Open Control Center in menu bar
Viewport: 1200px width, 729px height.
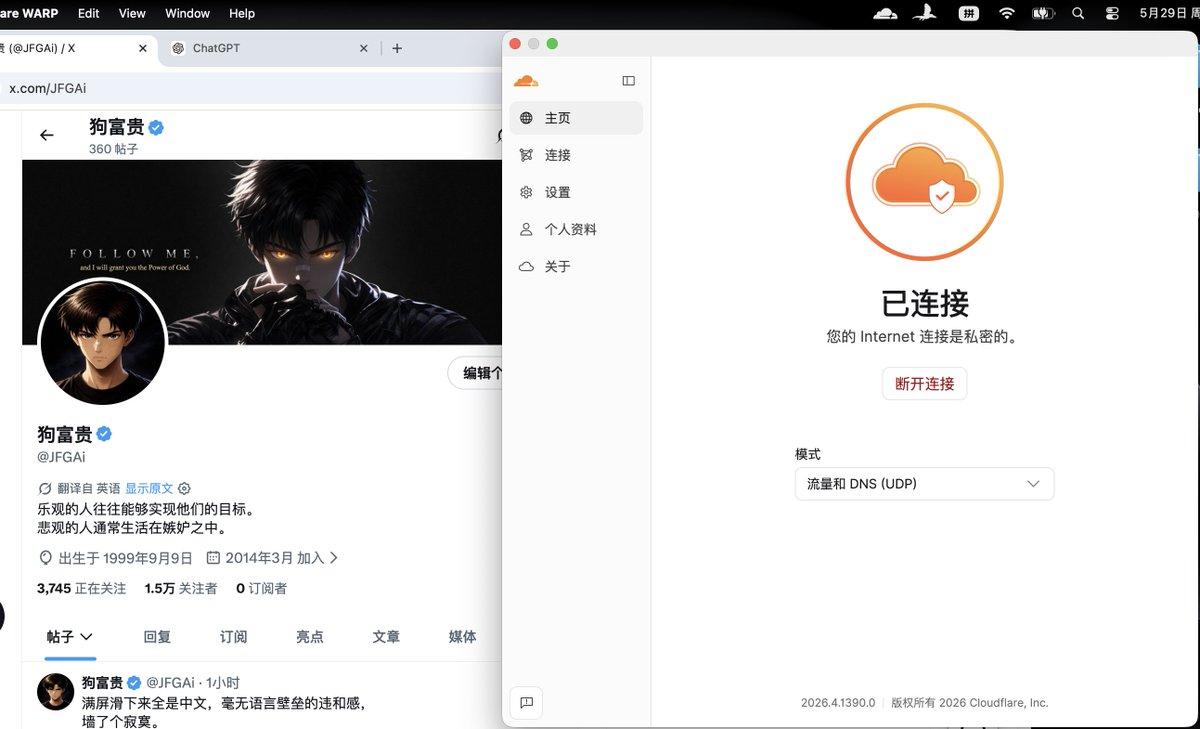[x=1112, y=13]
